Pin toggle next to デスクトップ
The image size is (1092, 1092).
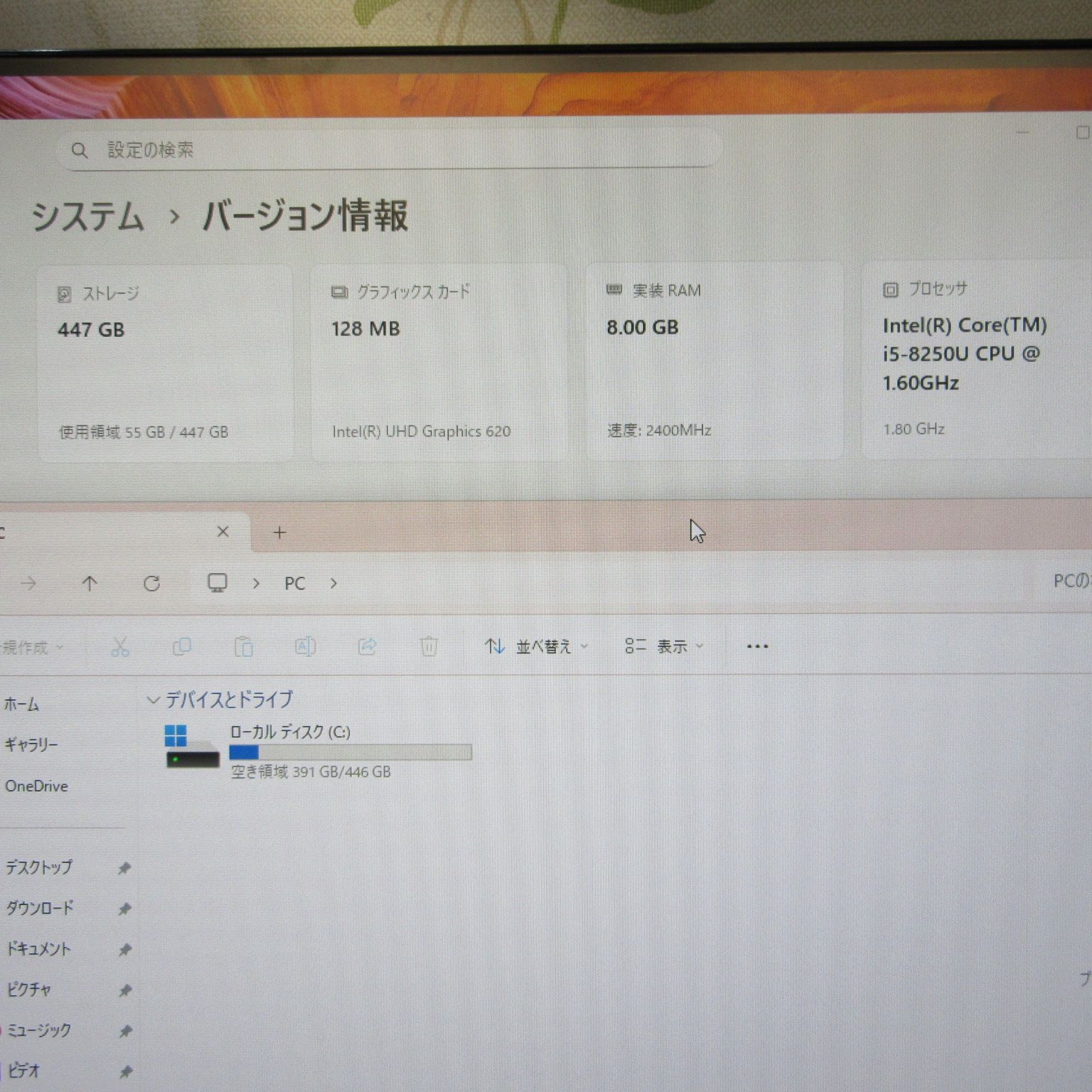click(x=125, y=867)
